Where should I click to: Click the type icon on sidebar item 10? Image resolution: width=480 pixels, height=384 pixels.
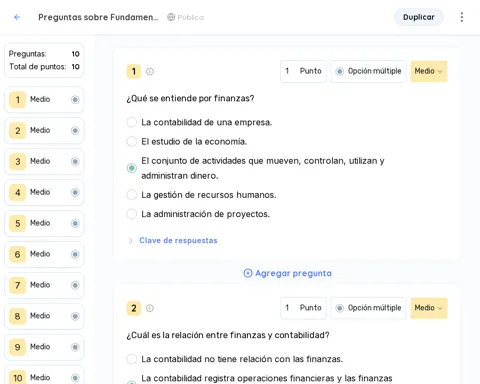[x=75, y=378]
